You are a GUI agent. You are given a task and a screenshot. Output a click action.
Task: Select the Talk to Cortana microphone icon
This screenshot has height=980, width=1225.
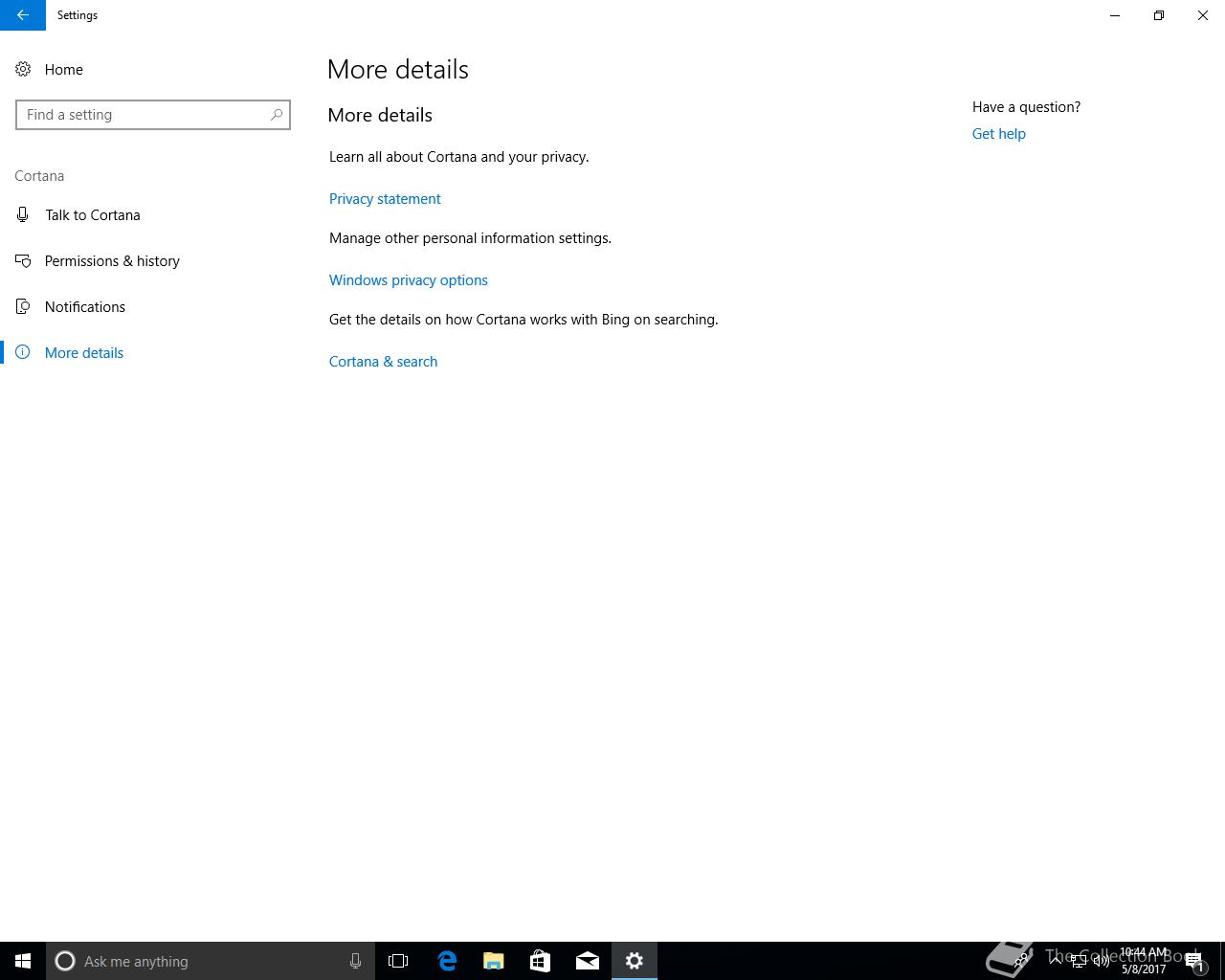click(x=23, y=214)
